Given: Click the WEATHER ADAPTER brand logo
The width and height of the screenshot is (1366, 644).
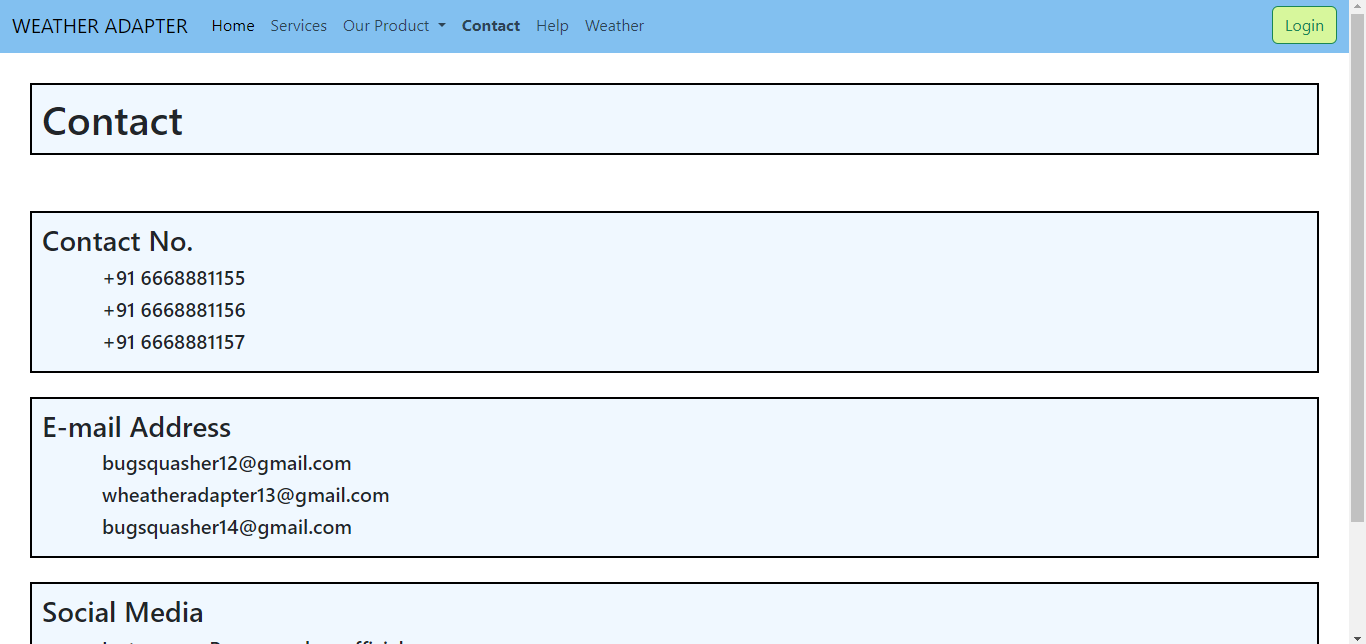Looking at the screenshot, I should 100,26.
